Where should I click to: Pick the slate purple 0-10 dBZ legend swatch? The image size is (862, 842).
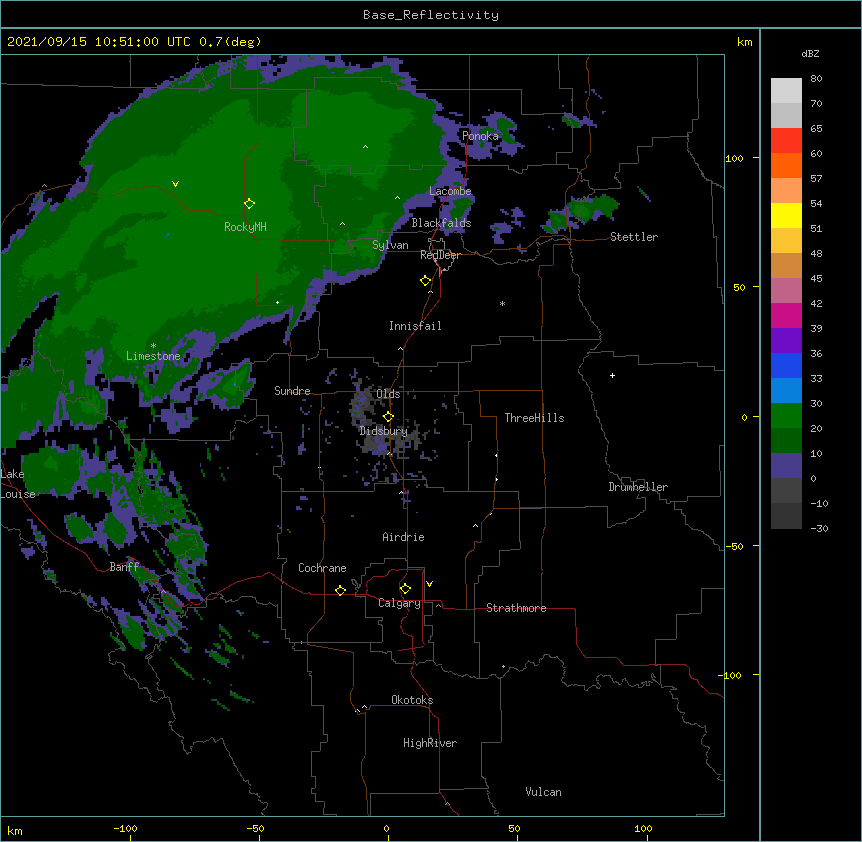point(786,466)
